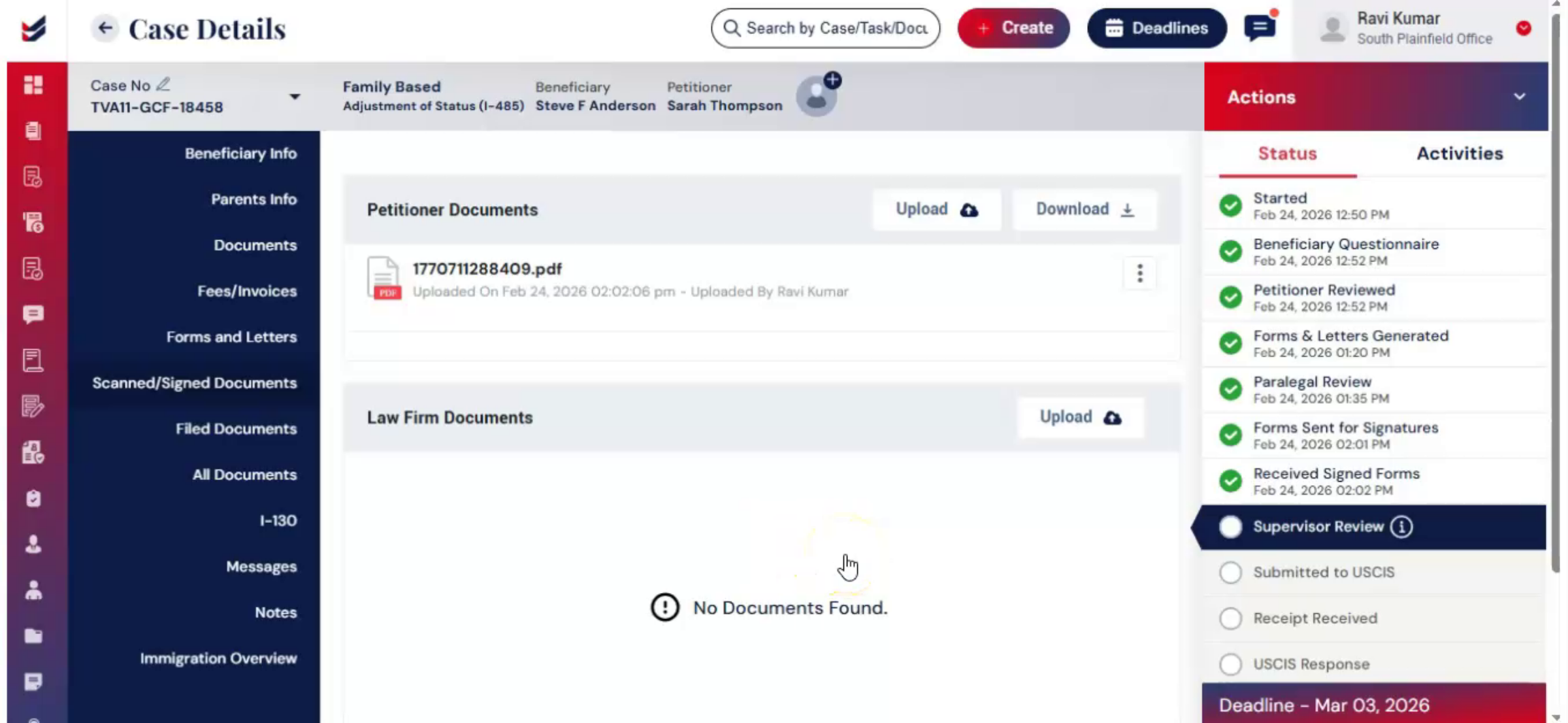This screenshot has width=1568, height=723.
Task: Click the info icon beside Supervisor Review
Action: pos(1401,526)
